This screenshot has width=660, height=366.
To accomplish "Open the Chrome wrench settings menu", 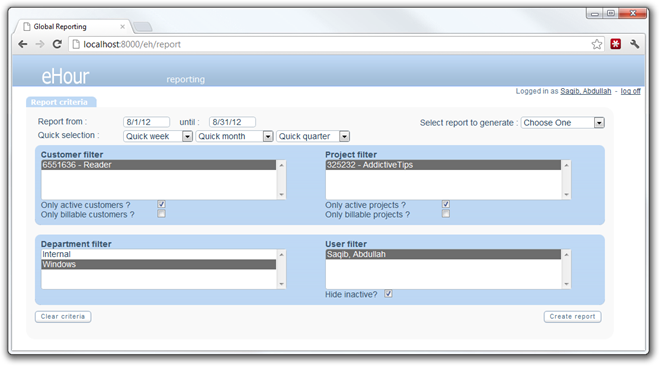I will coord(635,44).
